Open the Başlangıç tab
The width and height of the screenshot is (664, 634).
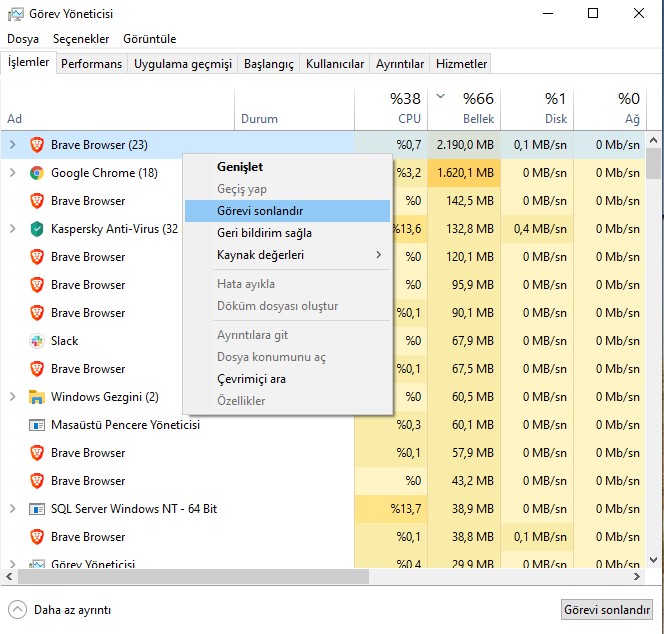click(269, 64)
